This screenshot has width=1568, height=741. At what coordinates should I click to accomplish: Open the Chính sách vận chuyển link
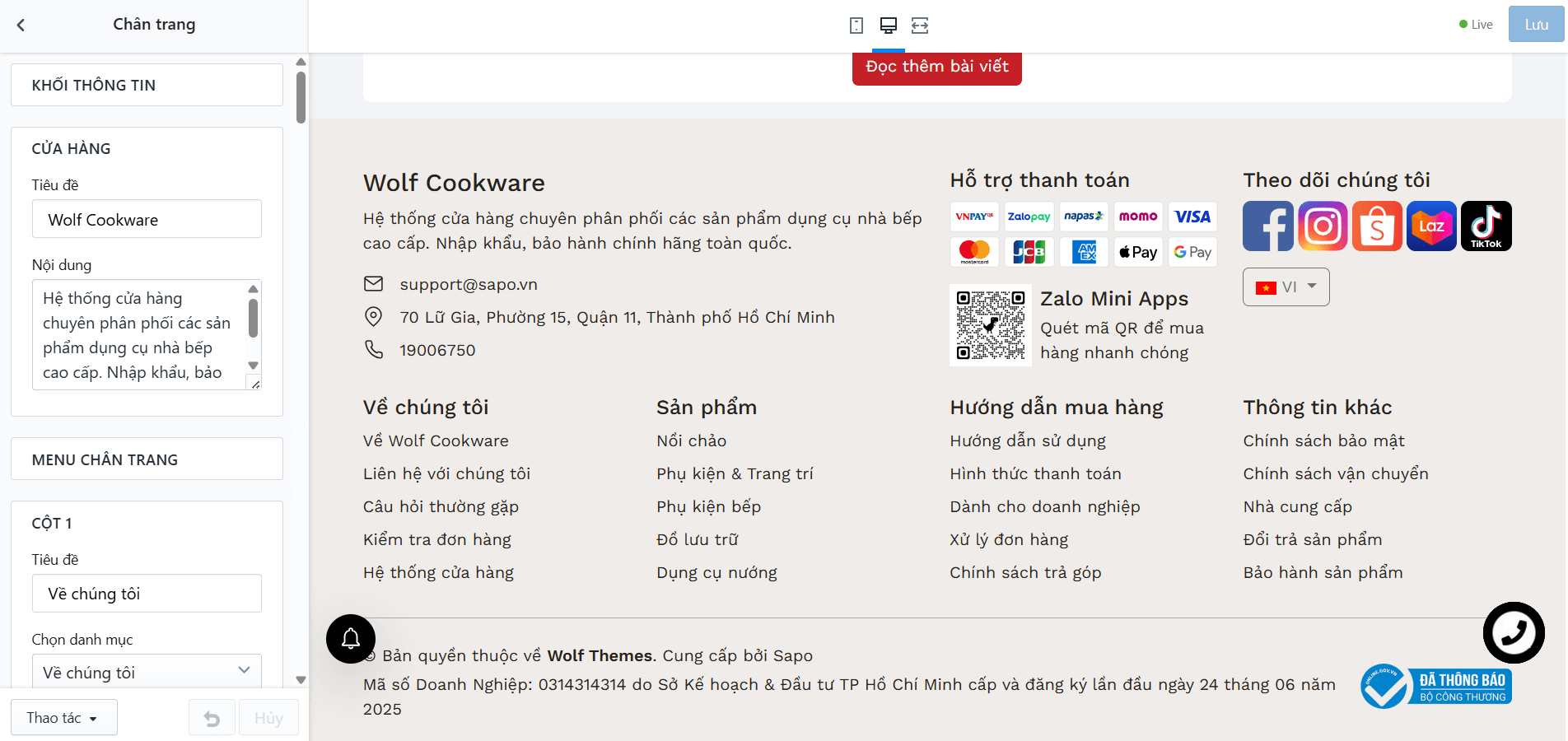tap(1336, 473)
